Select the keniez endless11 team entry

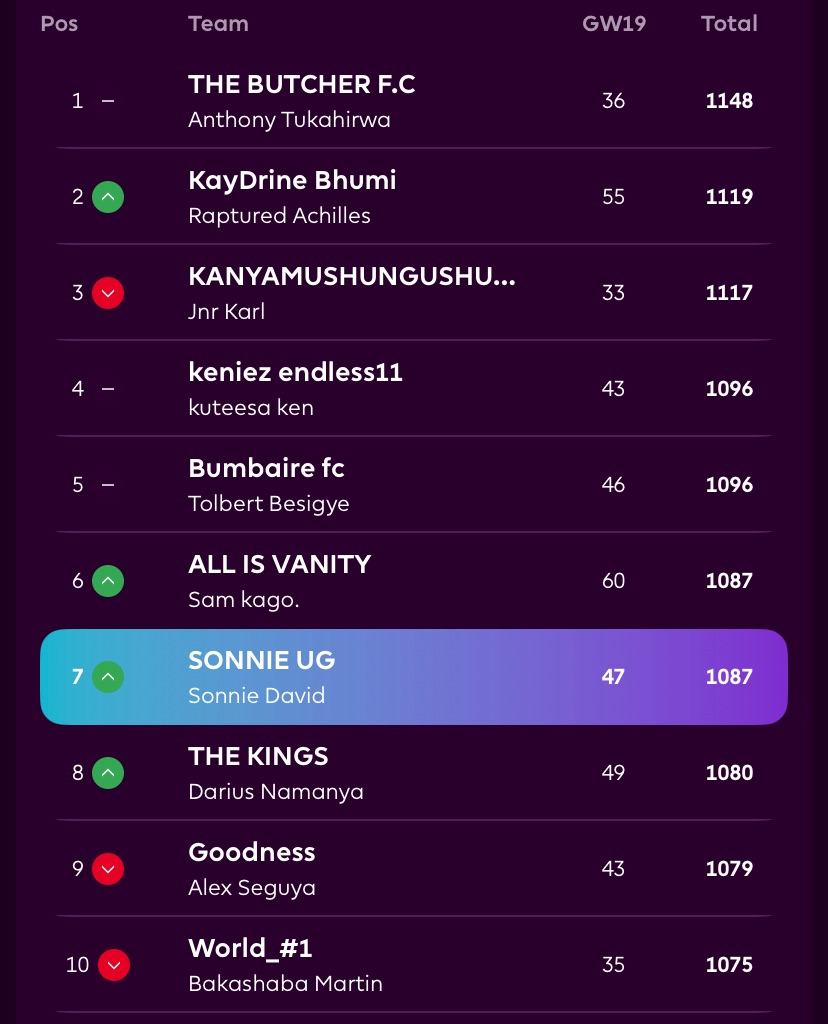(x=295, y=373)
